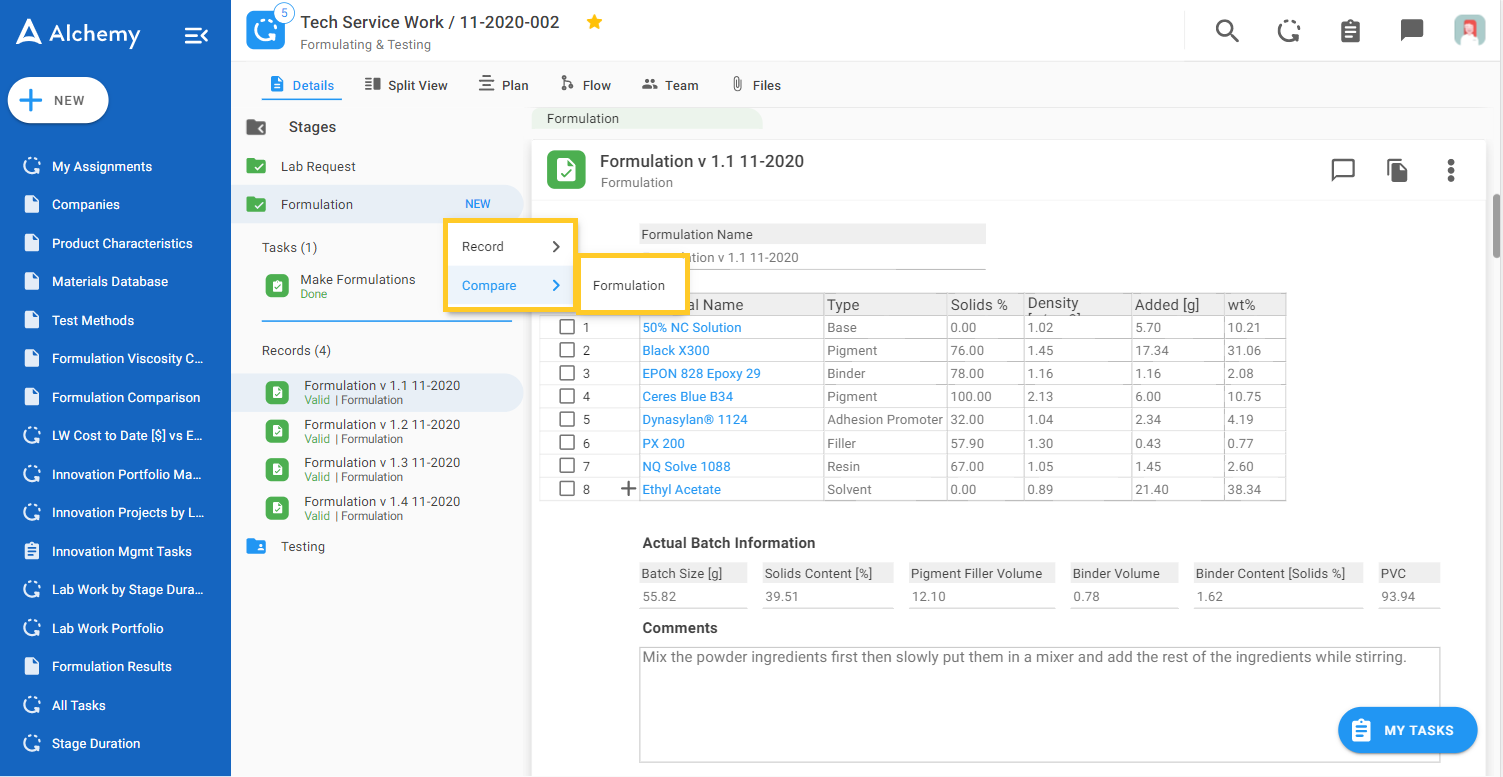
Task: Click the activity spinner icon beside search
Action: (x=1289, y=31)
